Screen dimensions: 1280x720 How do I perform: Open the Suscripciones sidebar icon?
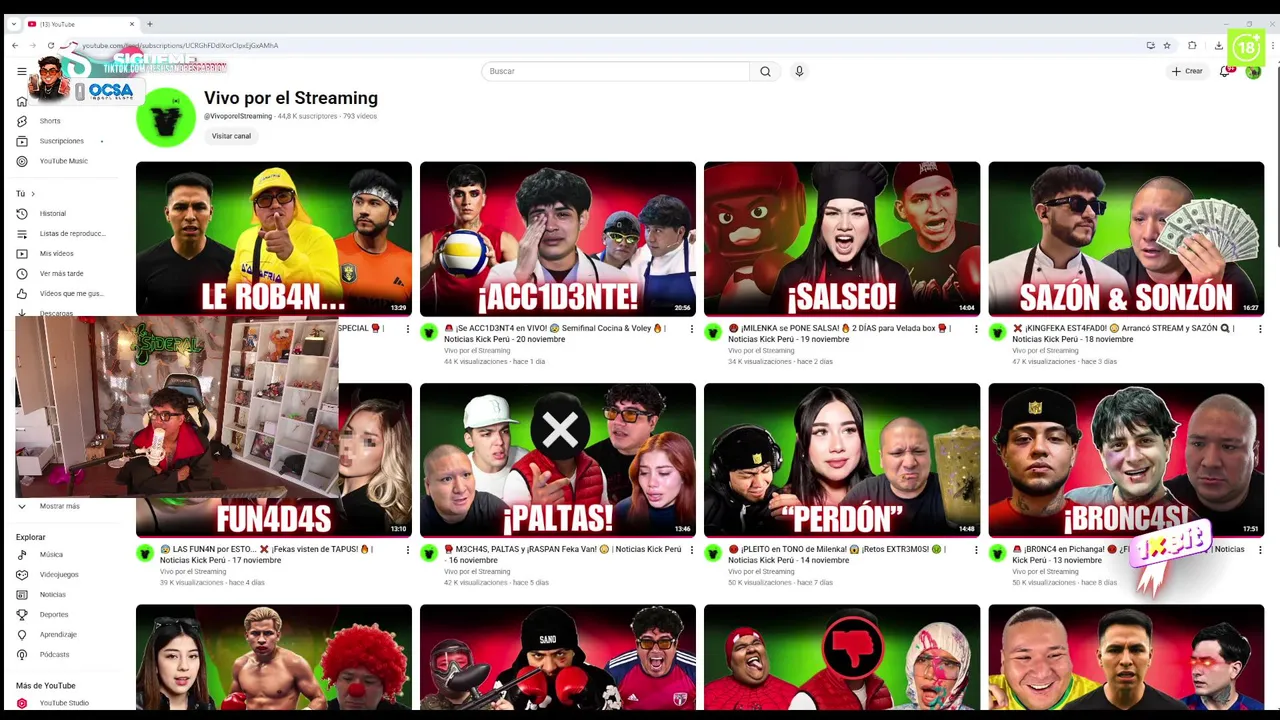21,141
